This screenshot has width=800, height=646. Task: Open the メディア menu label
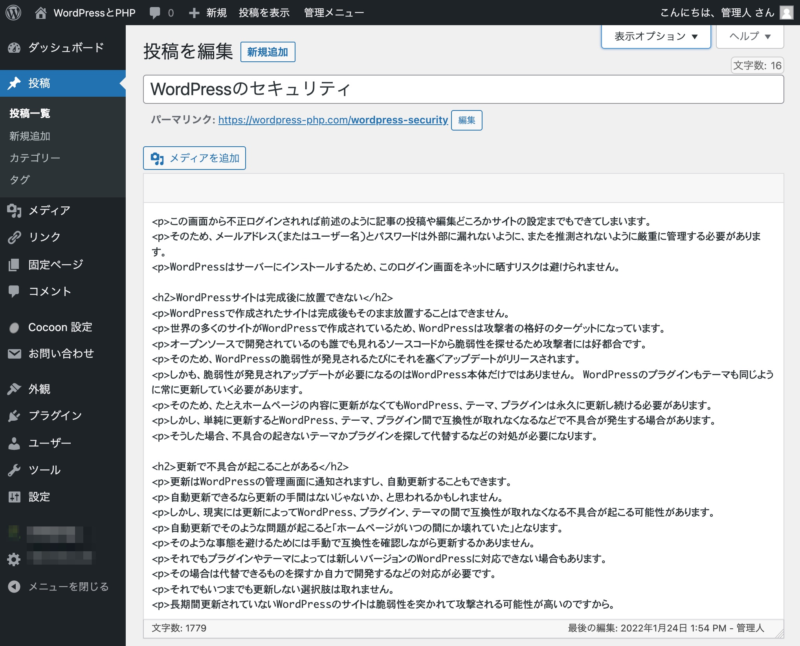point(49,210)
